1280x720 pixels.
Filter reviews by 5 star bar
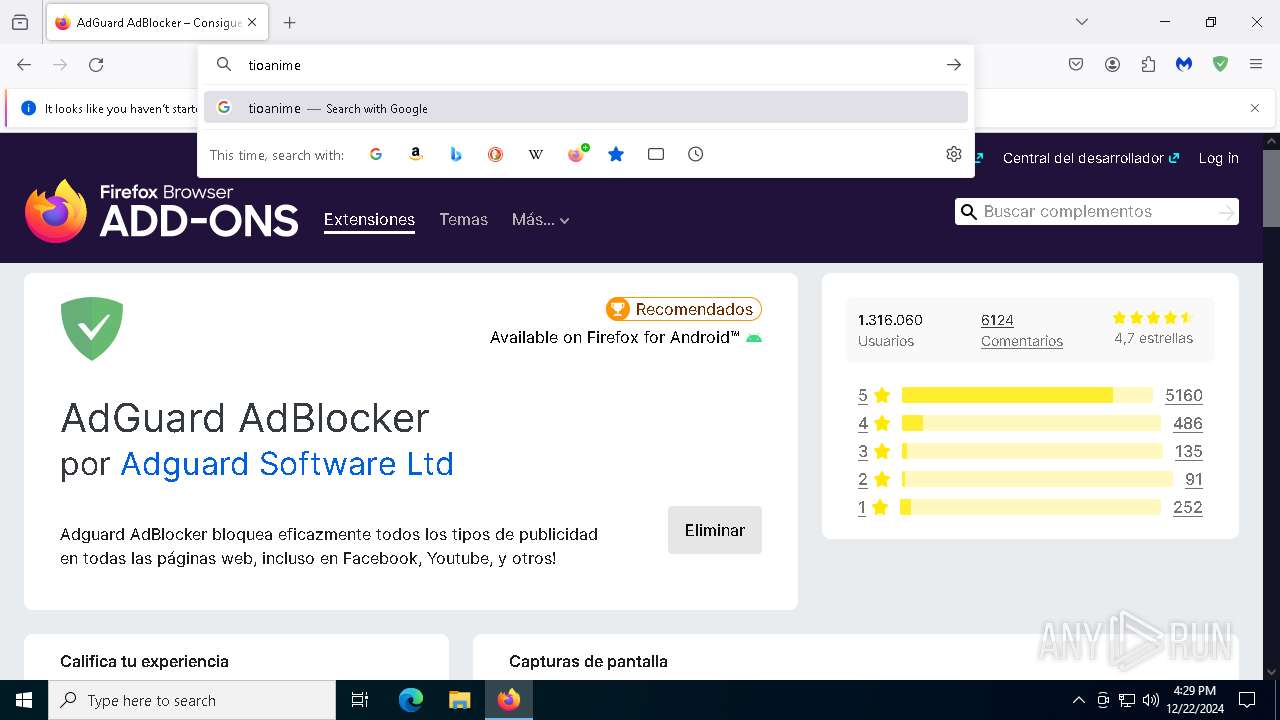click(x=1027, y=395)
